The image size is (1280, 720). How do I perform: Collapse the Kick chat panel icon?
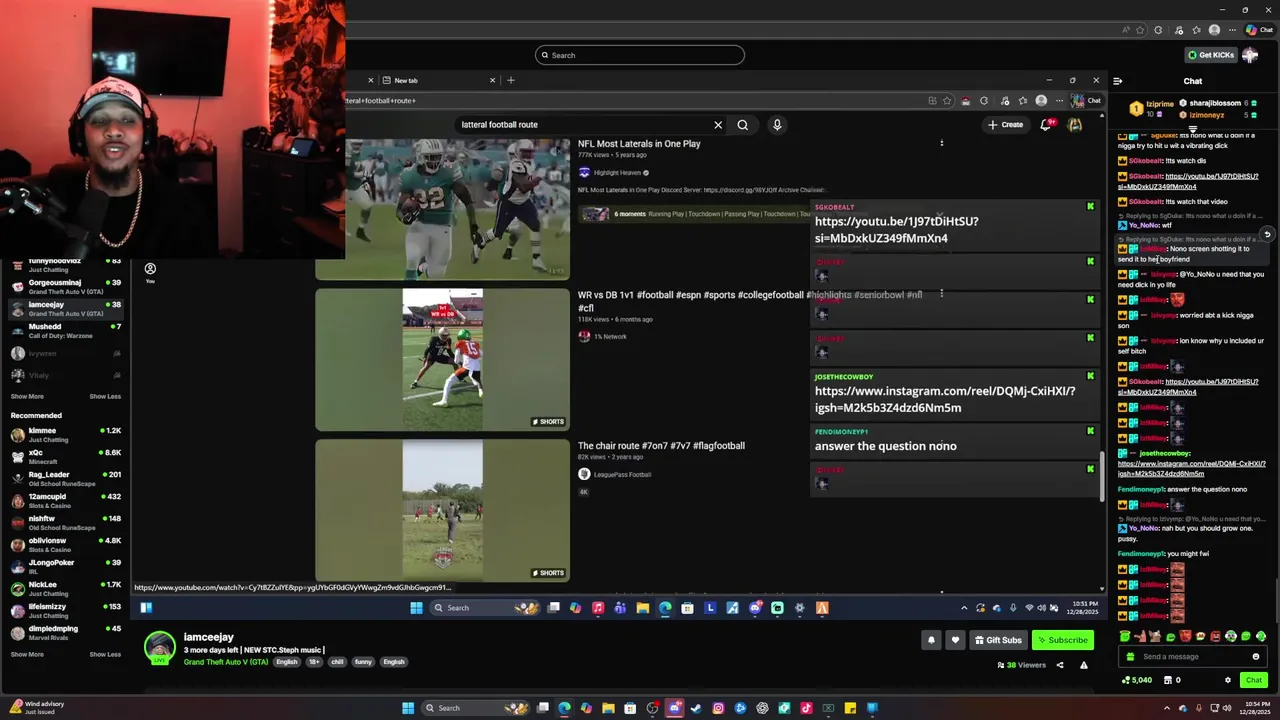pyautogui.click(x=1118, y=81)
